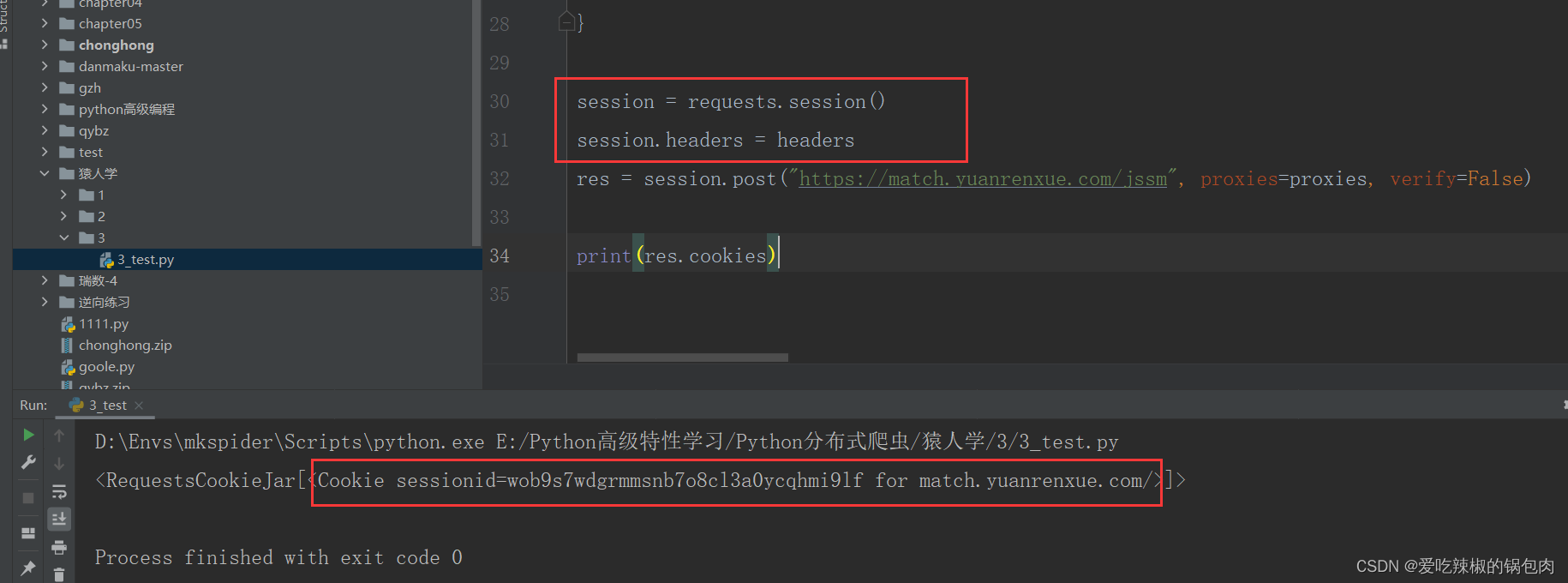Click 'session.headers = headers' code line

tap(715, 141)
